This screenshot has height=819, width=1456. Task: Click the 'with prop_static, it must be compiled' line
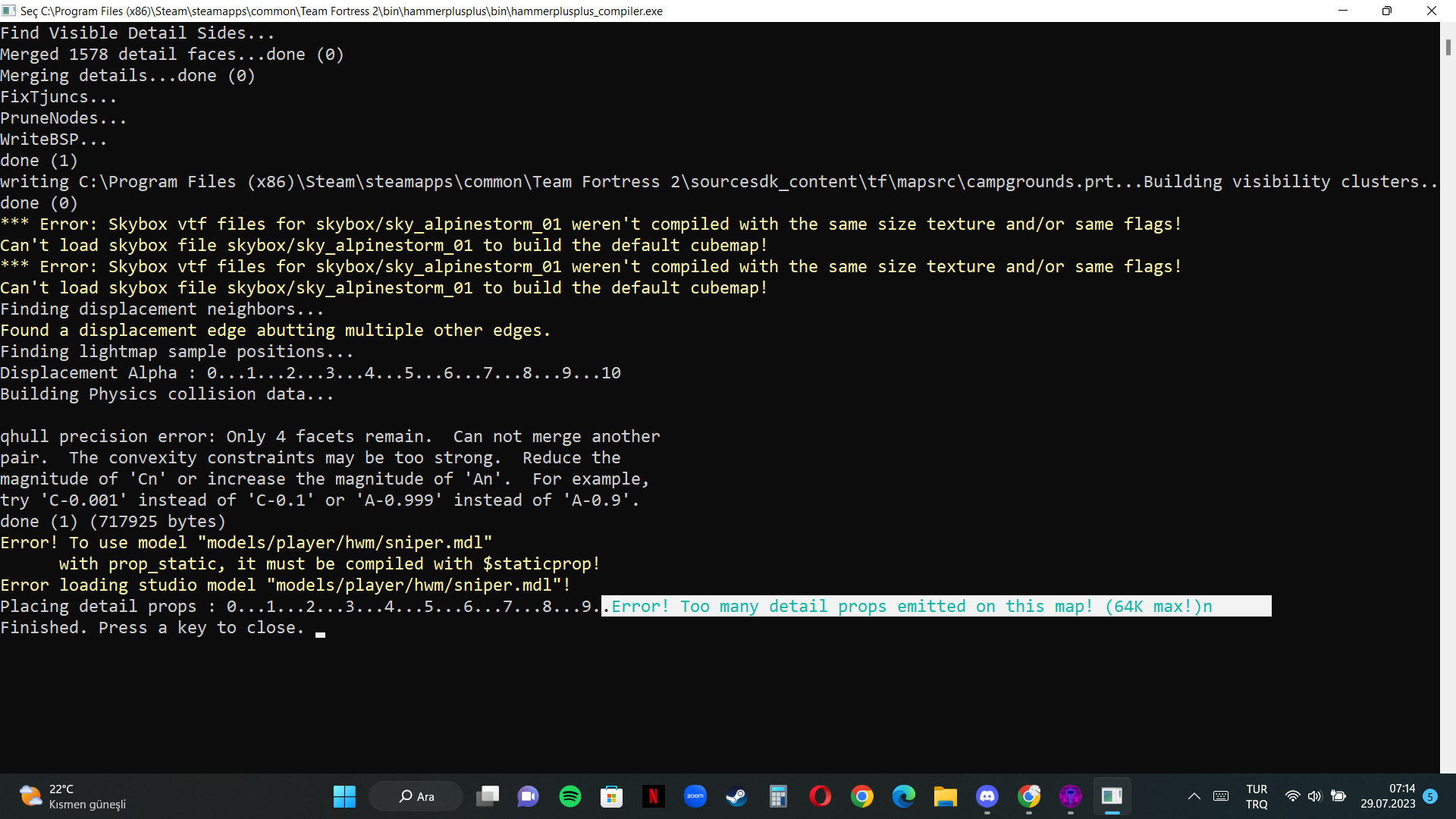(x=330, y=564)
